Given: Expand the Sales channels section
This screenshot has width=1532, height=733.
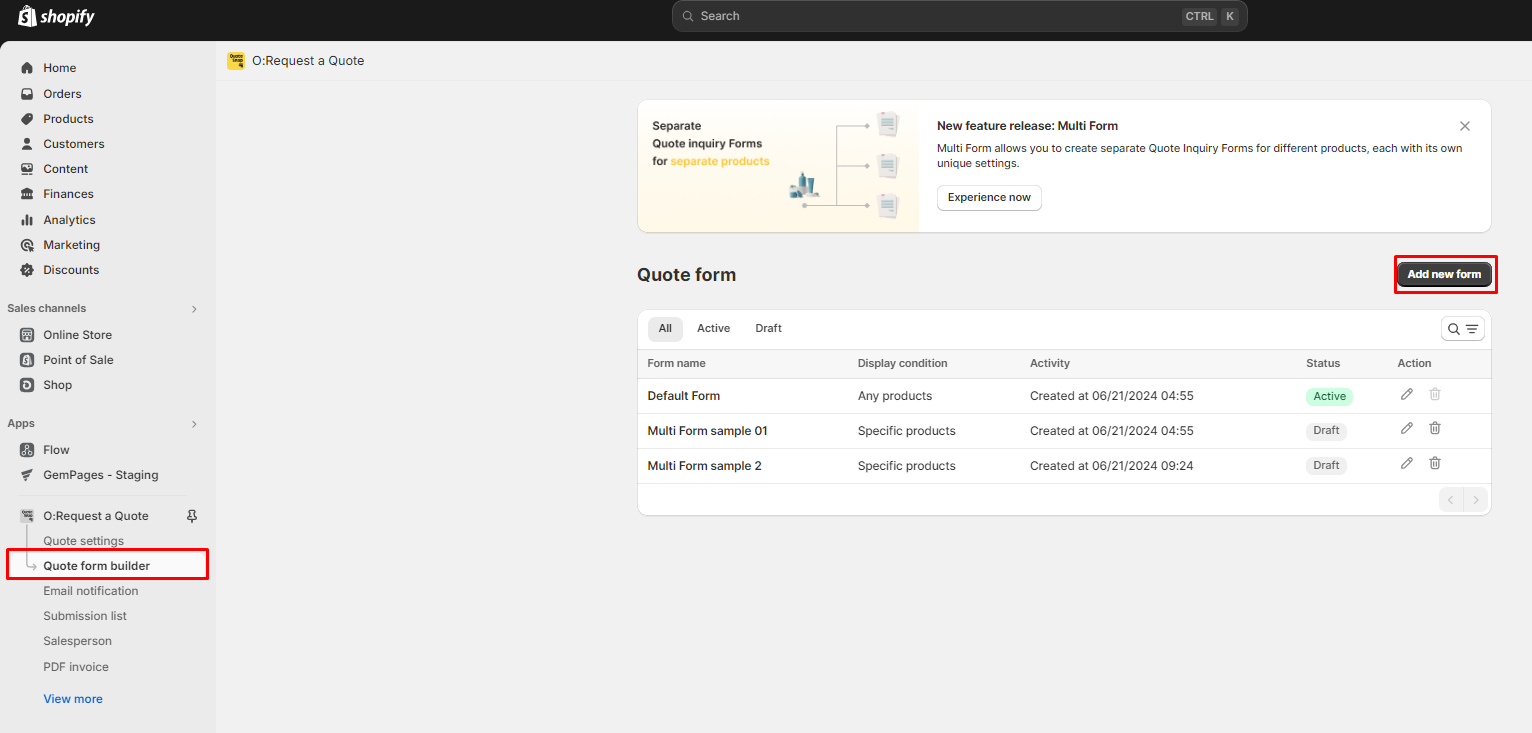Looking at the screenshot, I should [193, 308].
